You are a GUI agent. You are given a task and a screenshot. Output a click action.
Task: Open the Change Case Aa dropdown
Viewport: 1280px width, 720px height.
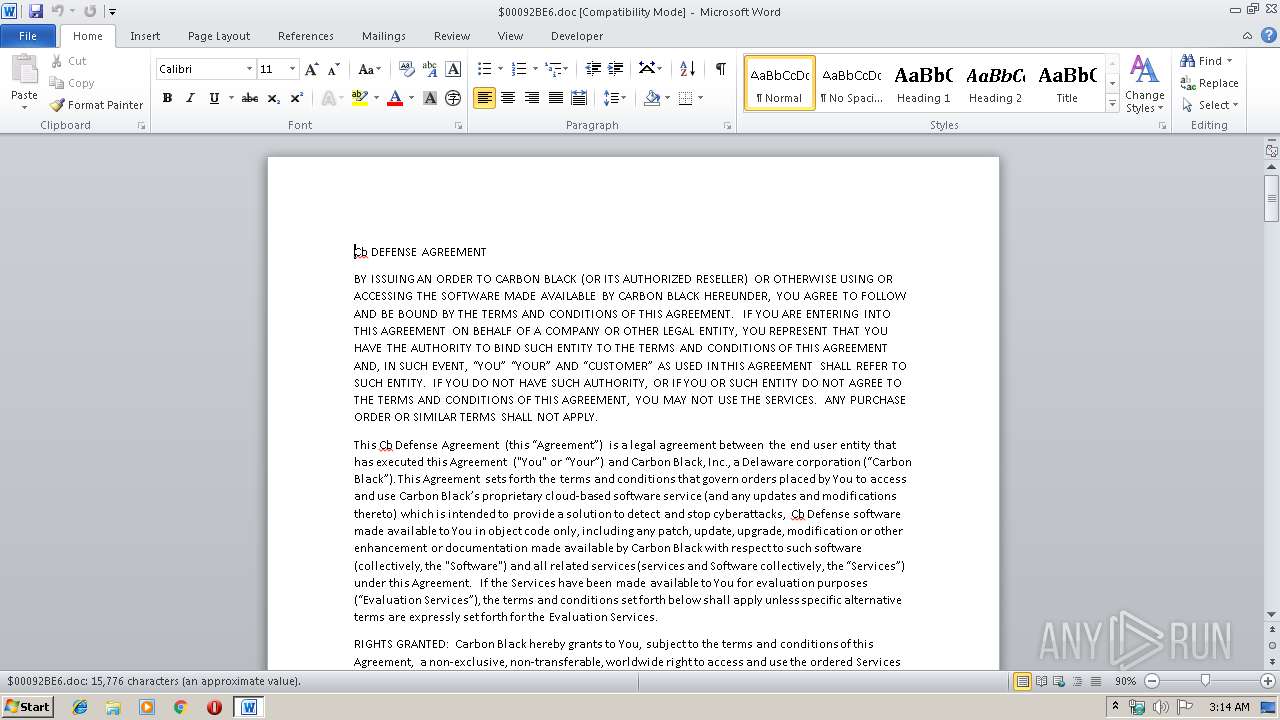pyautogui.click(x=369, y=69)
